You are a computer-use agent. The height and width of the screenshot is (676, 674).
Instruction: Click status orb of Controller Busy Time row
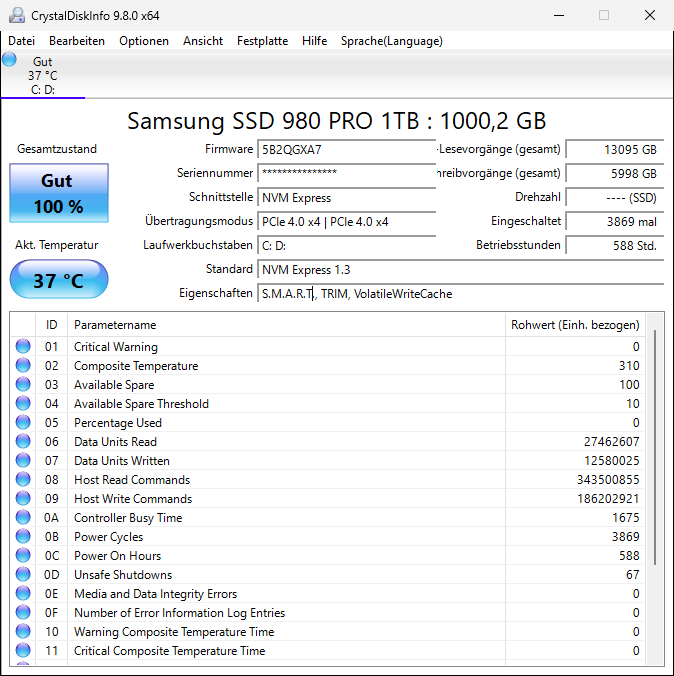[x=23, y=517]
